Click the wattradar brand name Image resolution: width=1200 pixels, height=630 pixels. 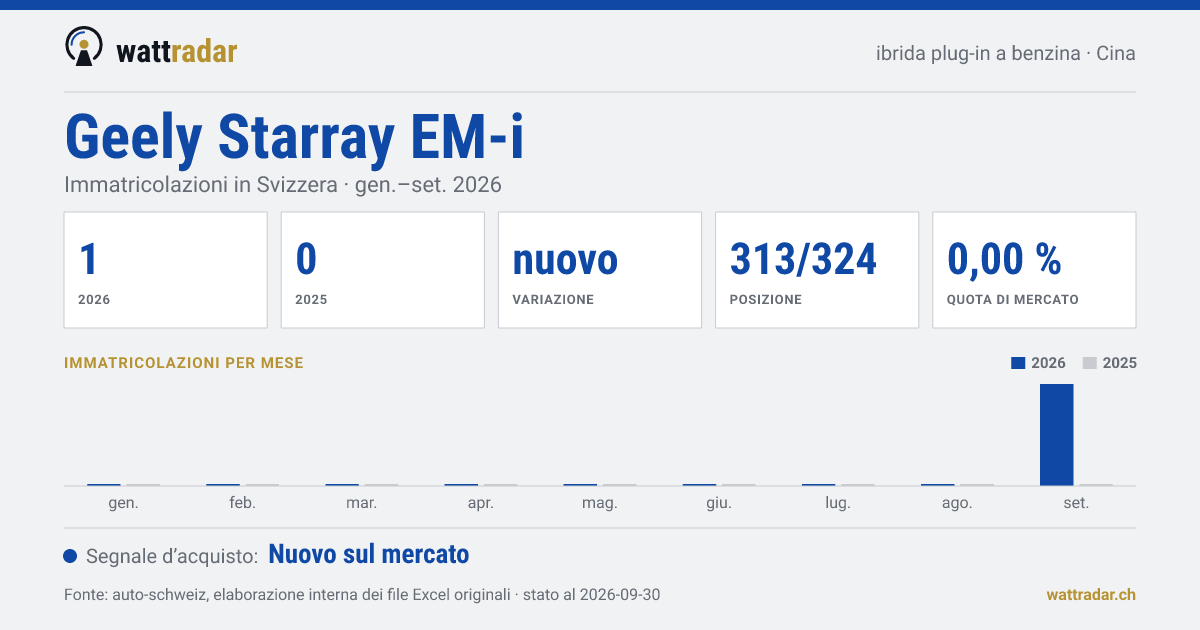[176, 51]
